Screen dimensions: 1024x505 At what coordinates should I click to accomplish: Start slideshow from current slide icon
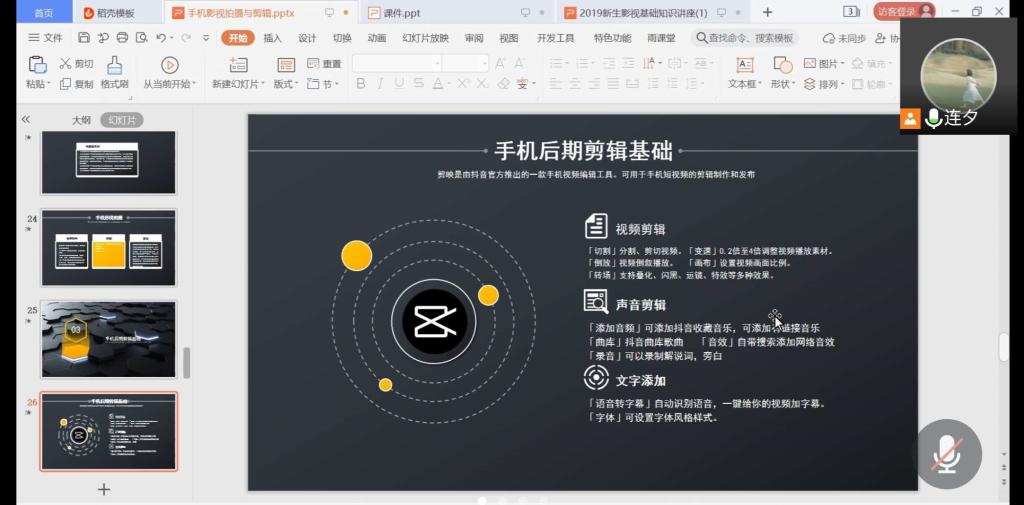(170, 65)
